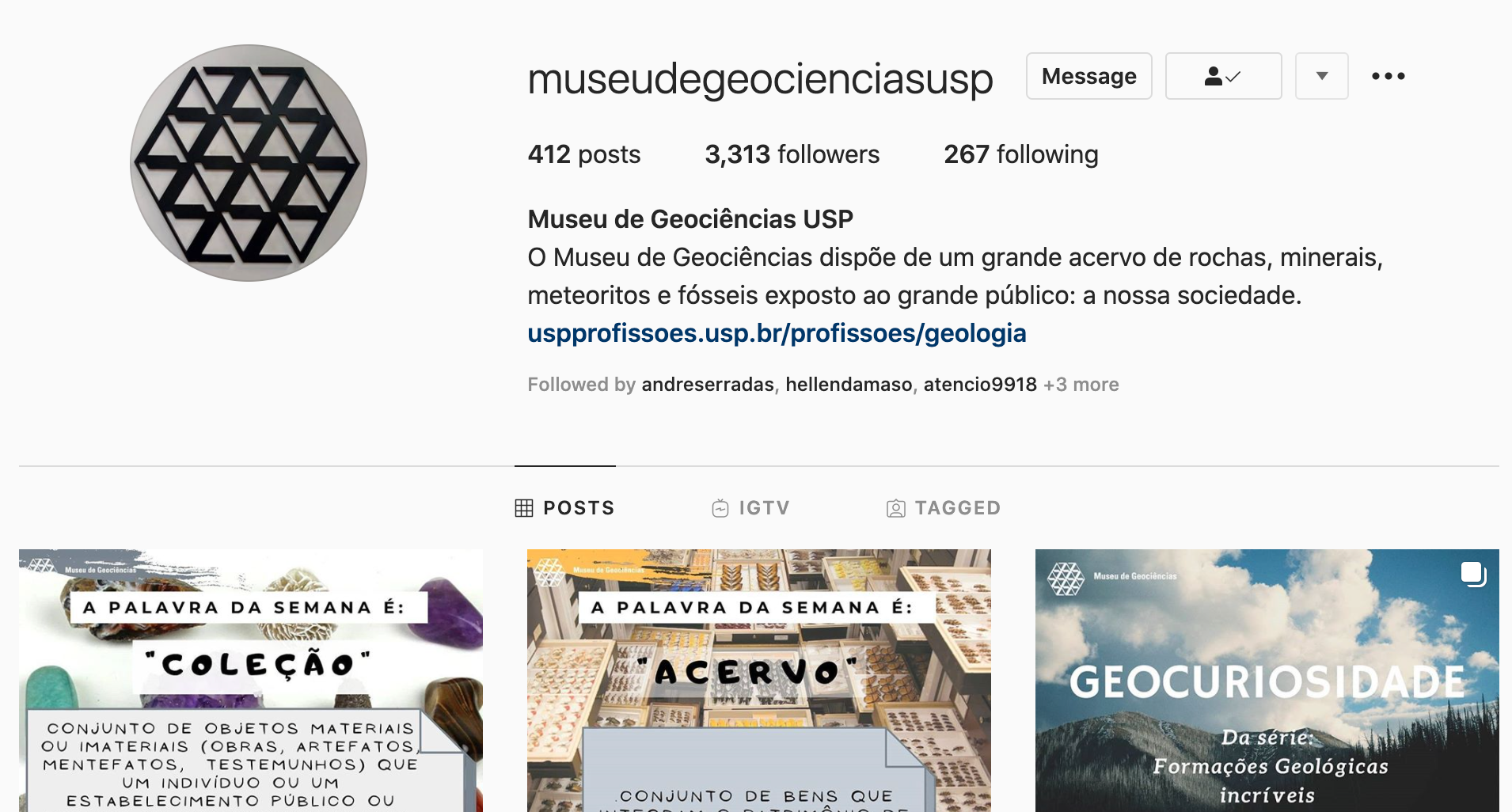Image resolution: width=1512 pixels, height=812 pixels.
Task: Click the museum profile picture logo
Action: (x=249, y=163)
